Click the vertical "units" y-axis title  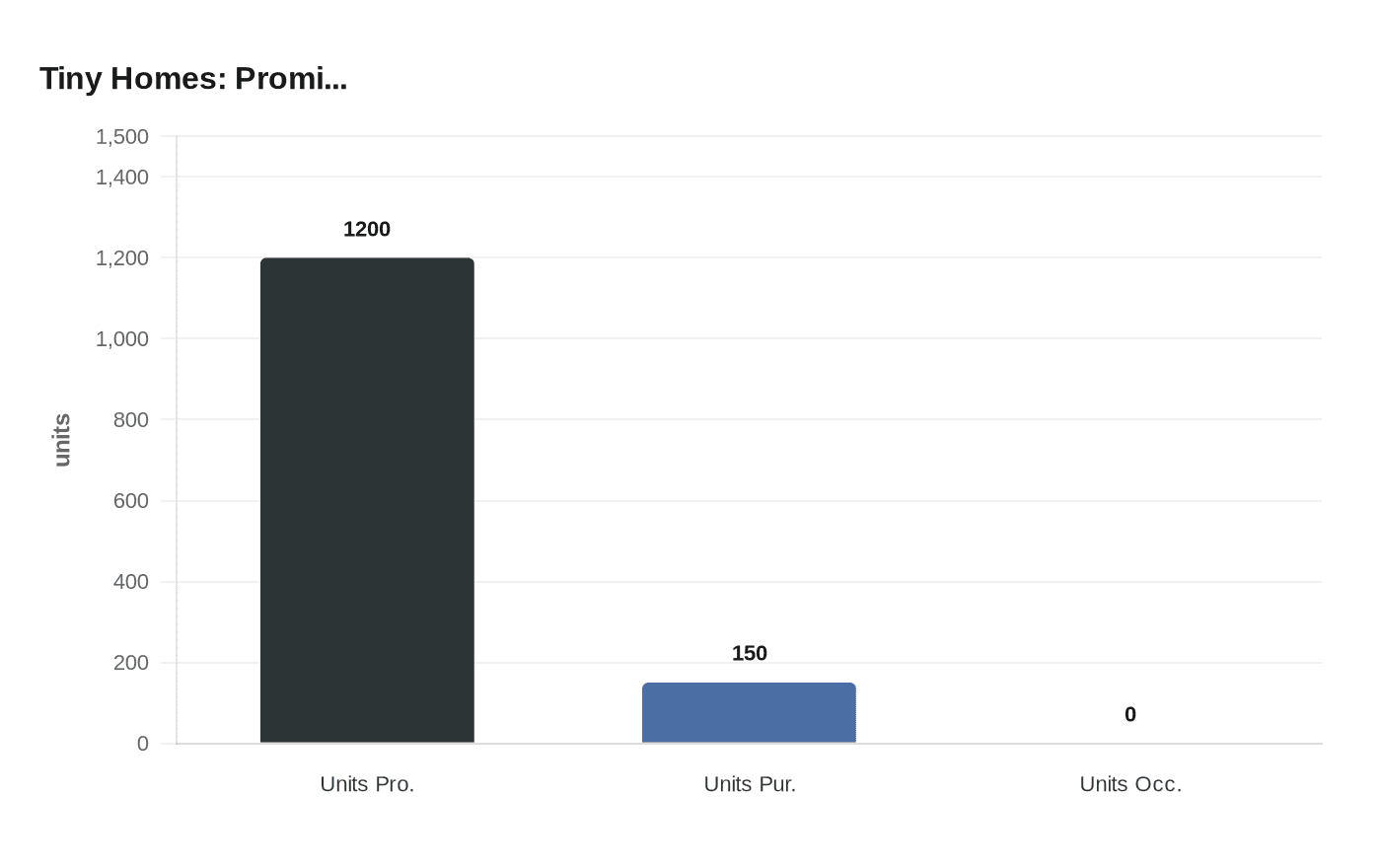62,440
